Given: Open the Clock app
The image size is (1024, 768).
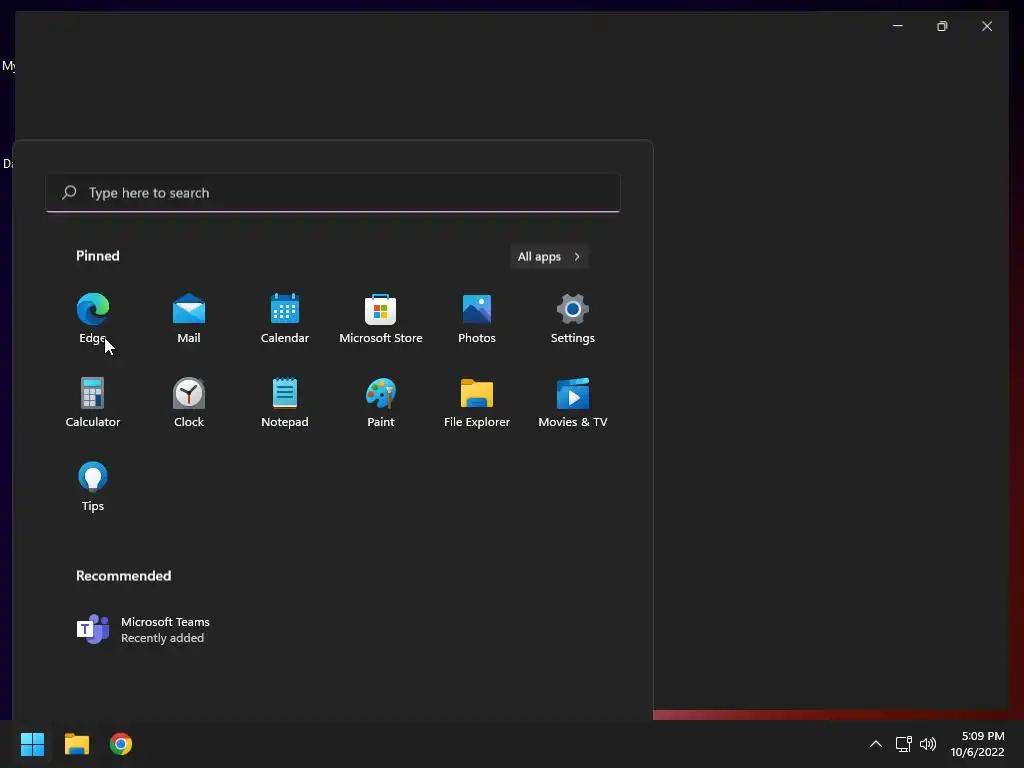Looking at the screenshot, I should click(x=189, y=403).
